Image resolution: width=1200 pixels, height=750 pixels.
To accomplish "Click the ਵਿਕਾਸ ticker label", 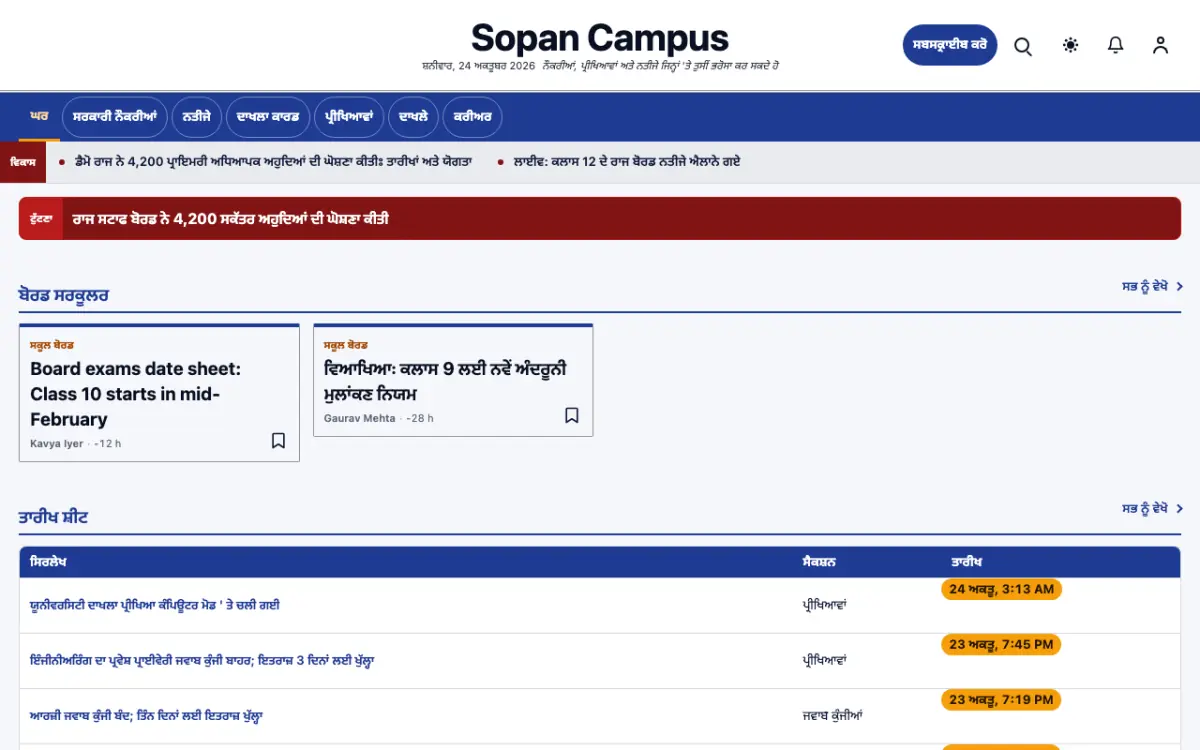I will pyautogui.click(x=23, y=162).
